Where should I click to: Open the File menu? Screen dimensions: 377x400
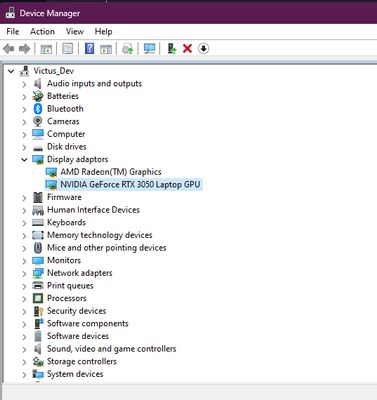(x=13, y=32)
